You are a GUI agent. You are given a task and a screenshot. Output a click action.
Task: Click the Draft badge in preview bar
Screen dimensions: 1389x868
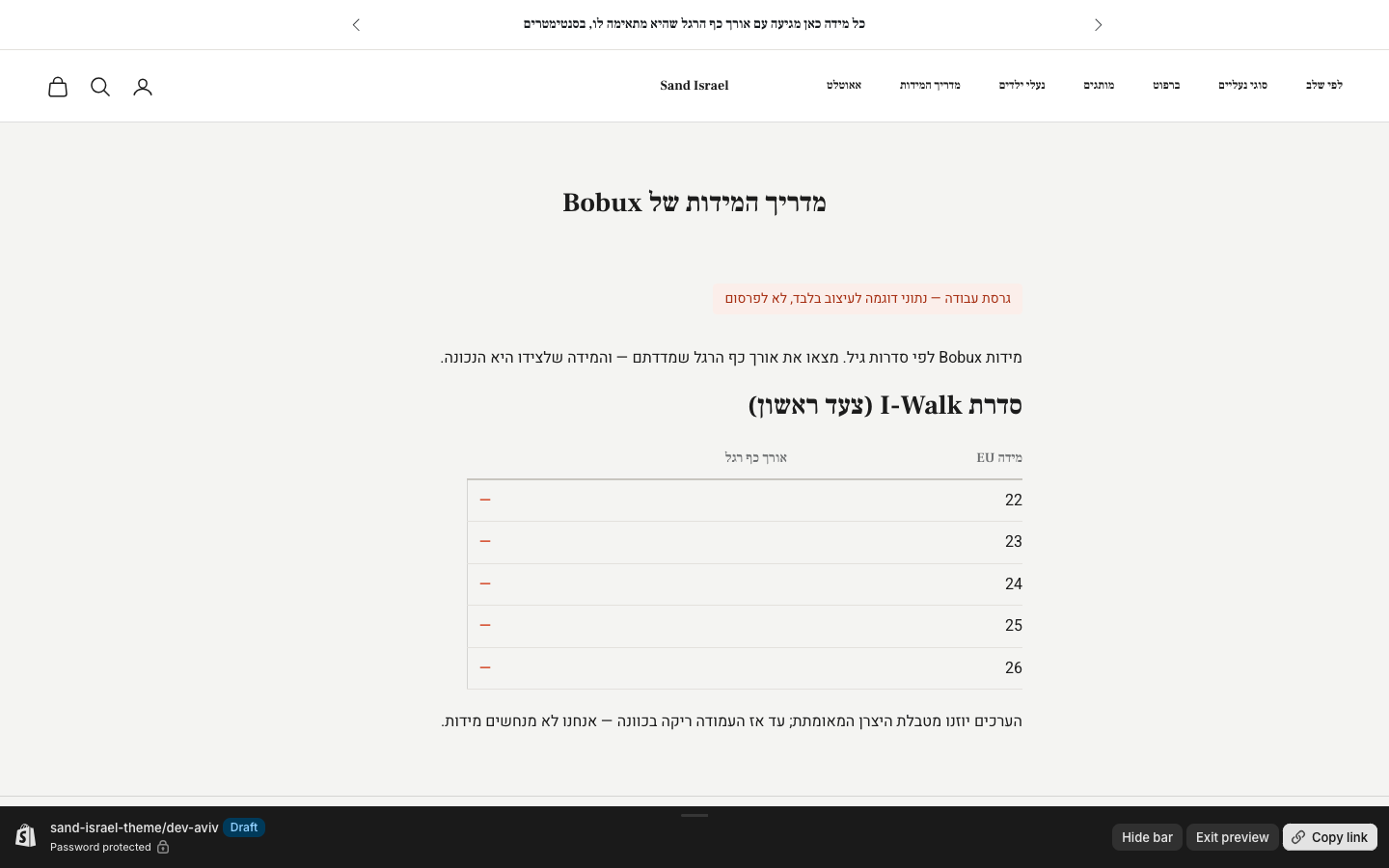pos(244,827)
